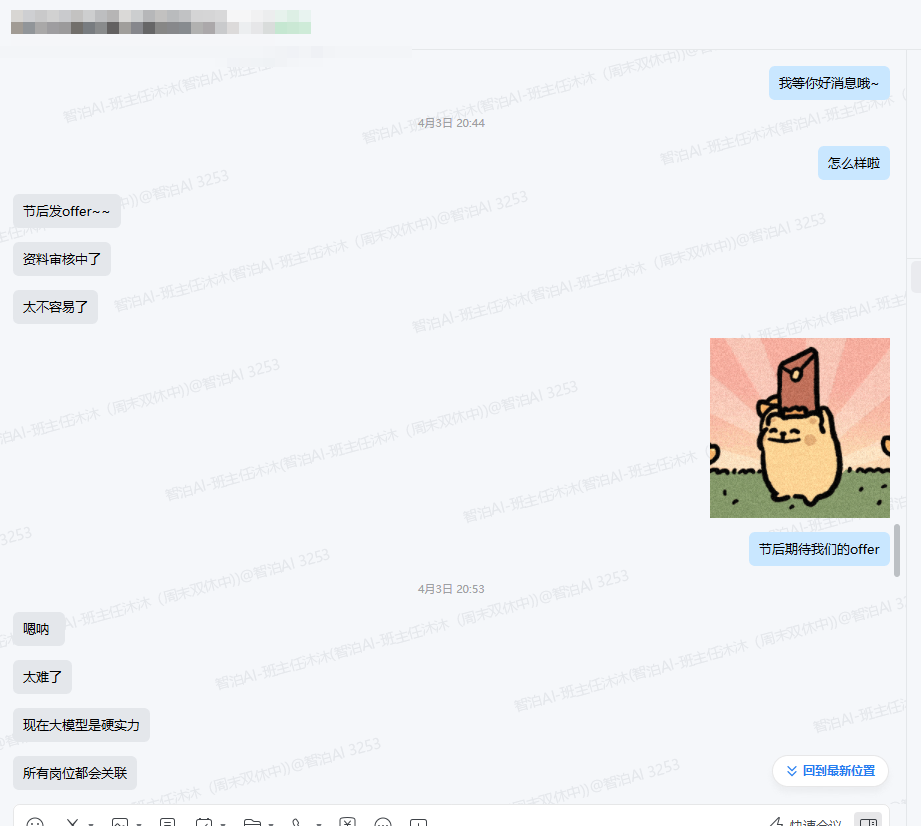Click the send image icon
This screenshot has width=921, height=826.
120,822
